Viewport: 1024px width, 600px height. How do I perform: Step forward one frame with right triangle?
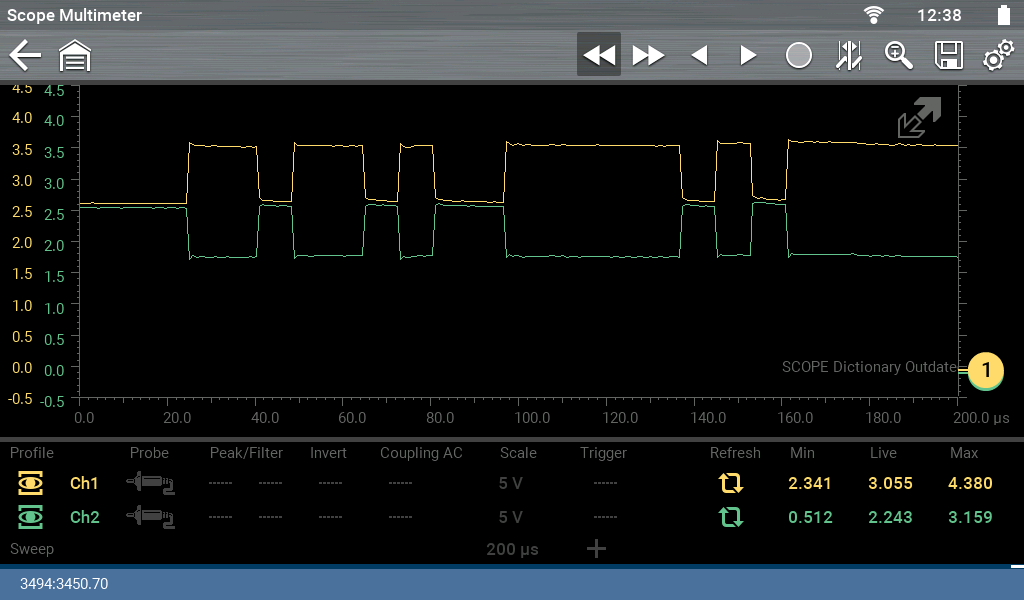(748, 56)
